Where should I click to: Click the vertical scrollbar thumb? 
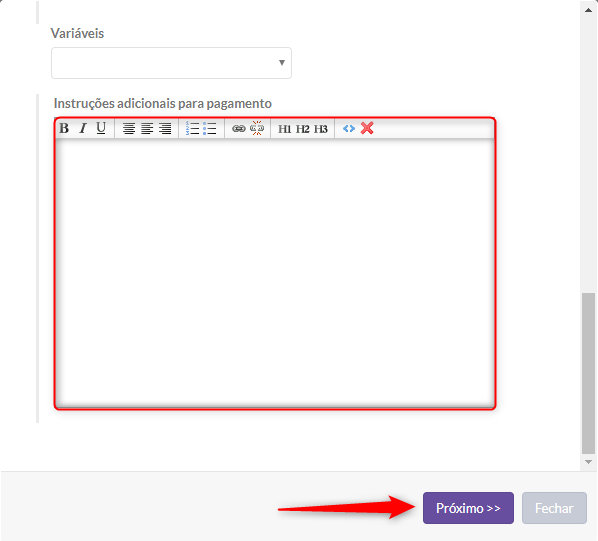click(x=588, y=373)
